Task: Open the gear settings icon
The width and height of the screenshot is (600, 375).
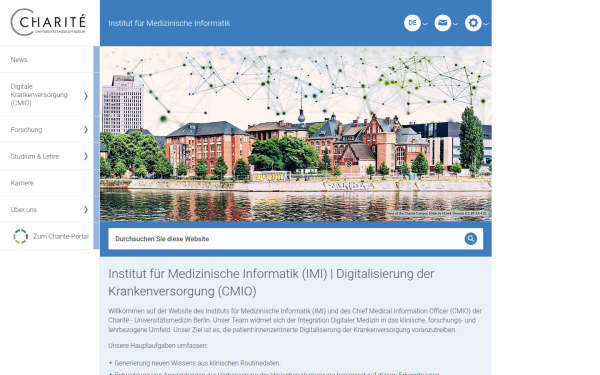Action: point(473,23)
